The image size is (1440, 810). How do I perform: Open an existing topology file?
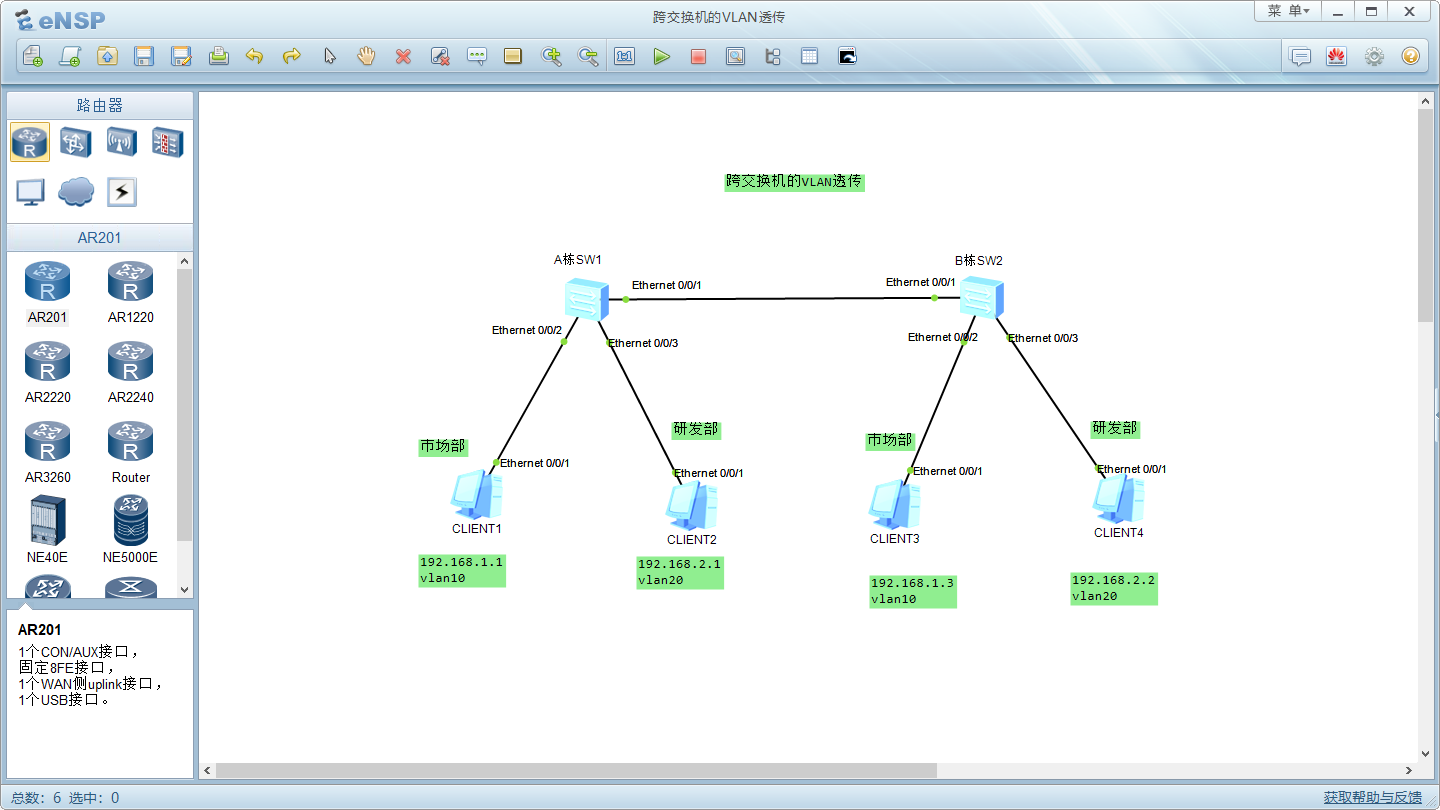[107, 57]
